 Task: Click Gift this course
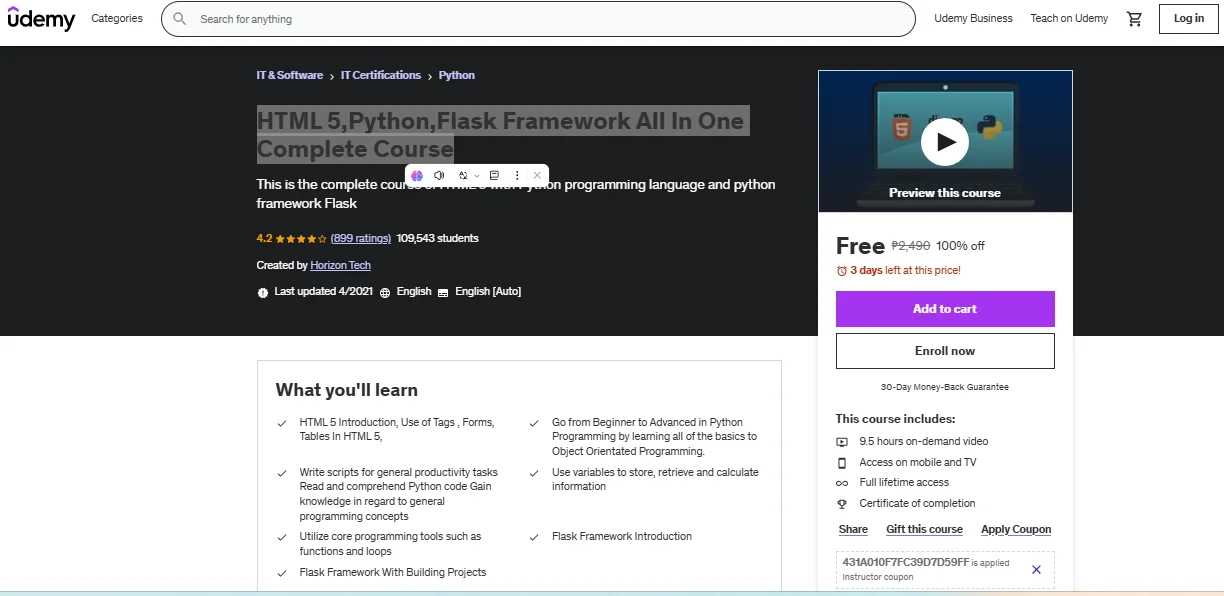925,530
